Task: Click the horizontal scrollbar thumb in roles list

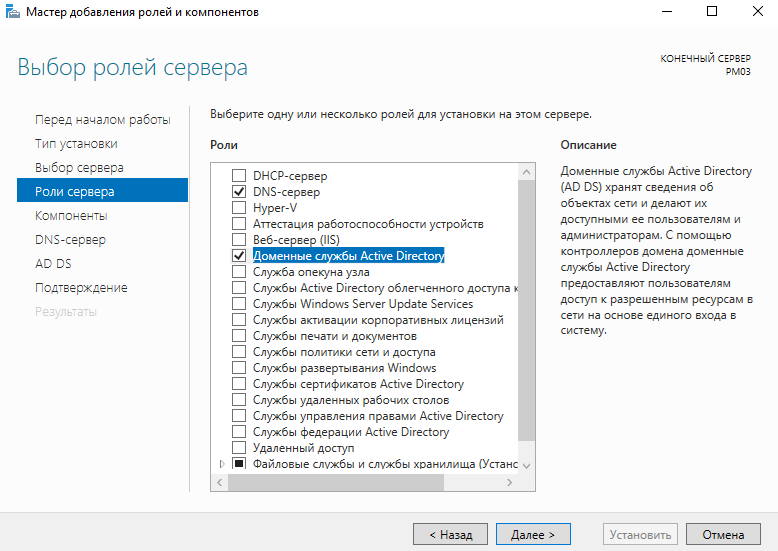Action: (x=336, y=482)
